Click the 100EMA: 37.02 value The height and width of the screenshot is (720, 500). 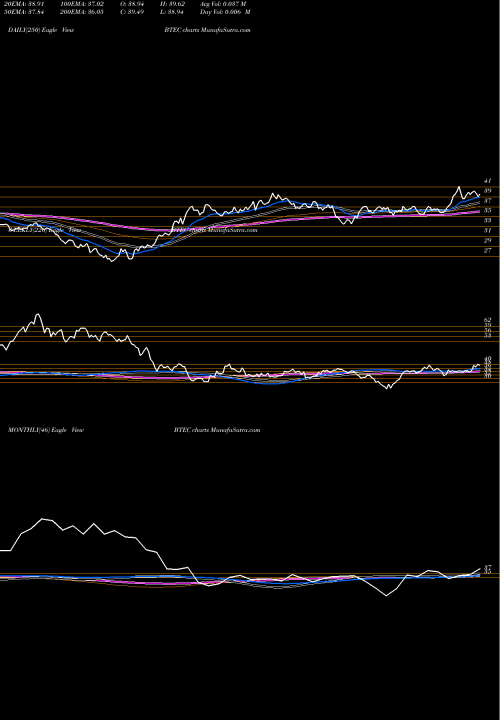pos(82,4)
